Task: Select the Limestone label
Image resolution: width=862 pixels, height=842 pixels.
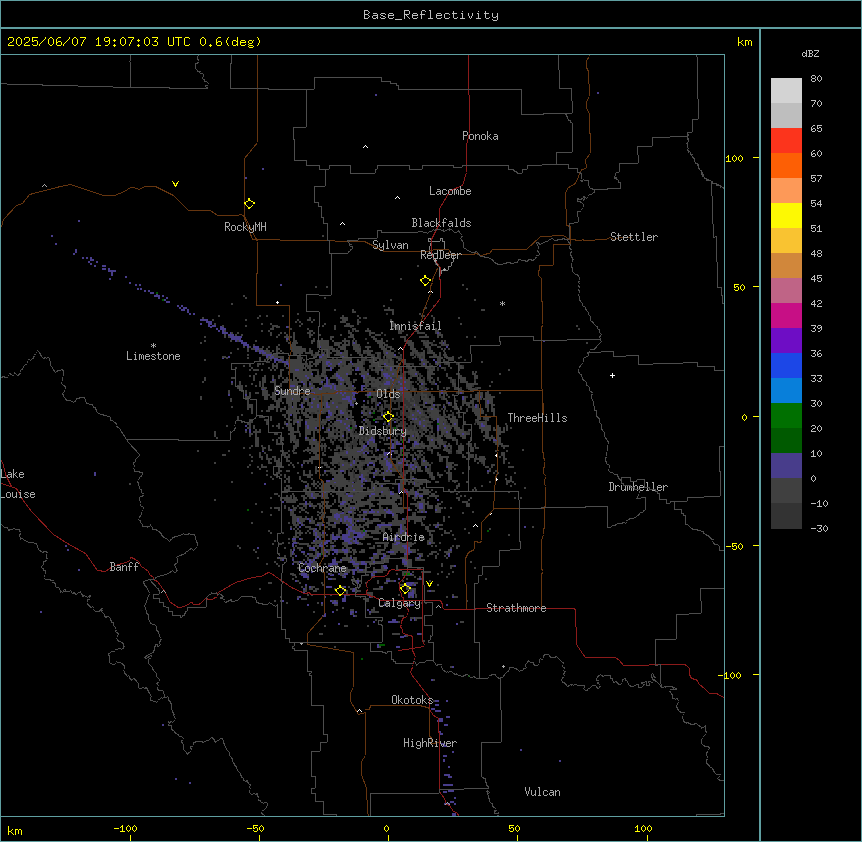Action: tap(153, 356)
